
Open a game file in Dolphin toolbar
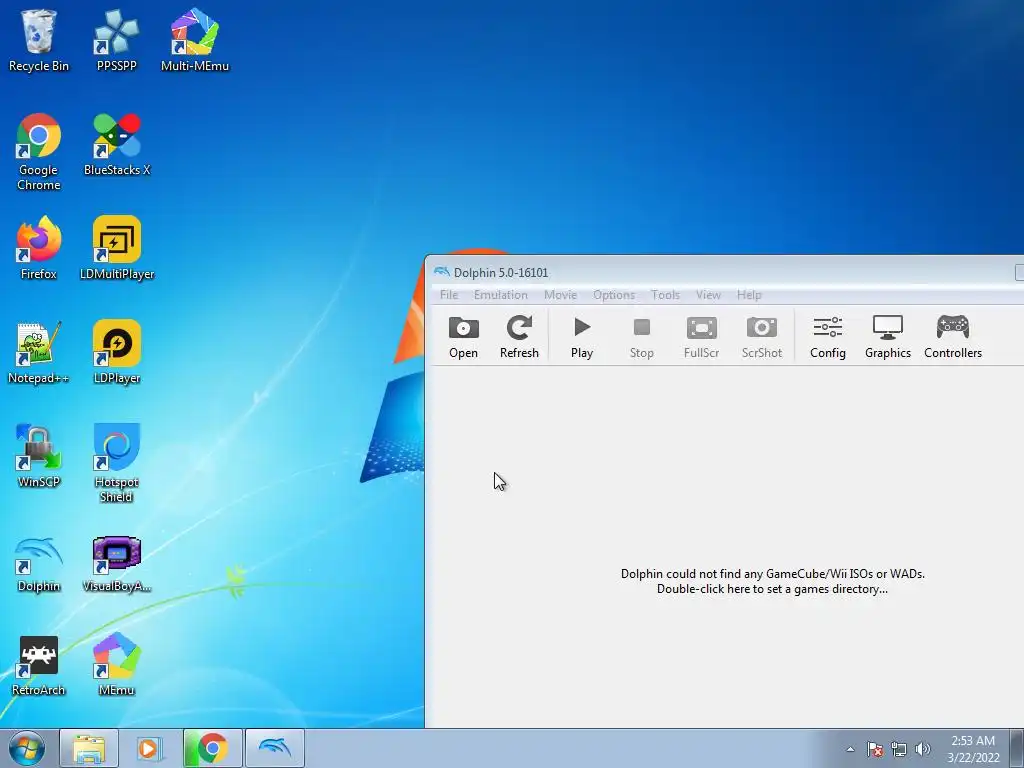tap(464, 337)
